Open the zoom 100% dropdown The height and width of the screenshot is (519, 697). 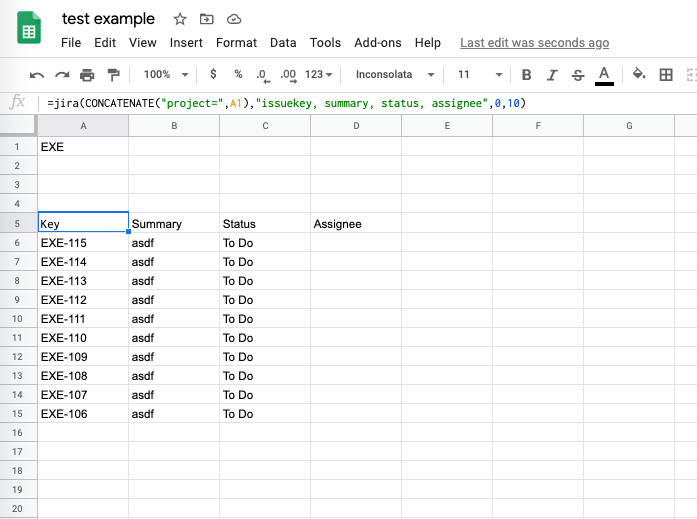tap(166, 74)
